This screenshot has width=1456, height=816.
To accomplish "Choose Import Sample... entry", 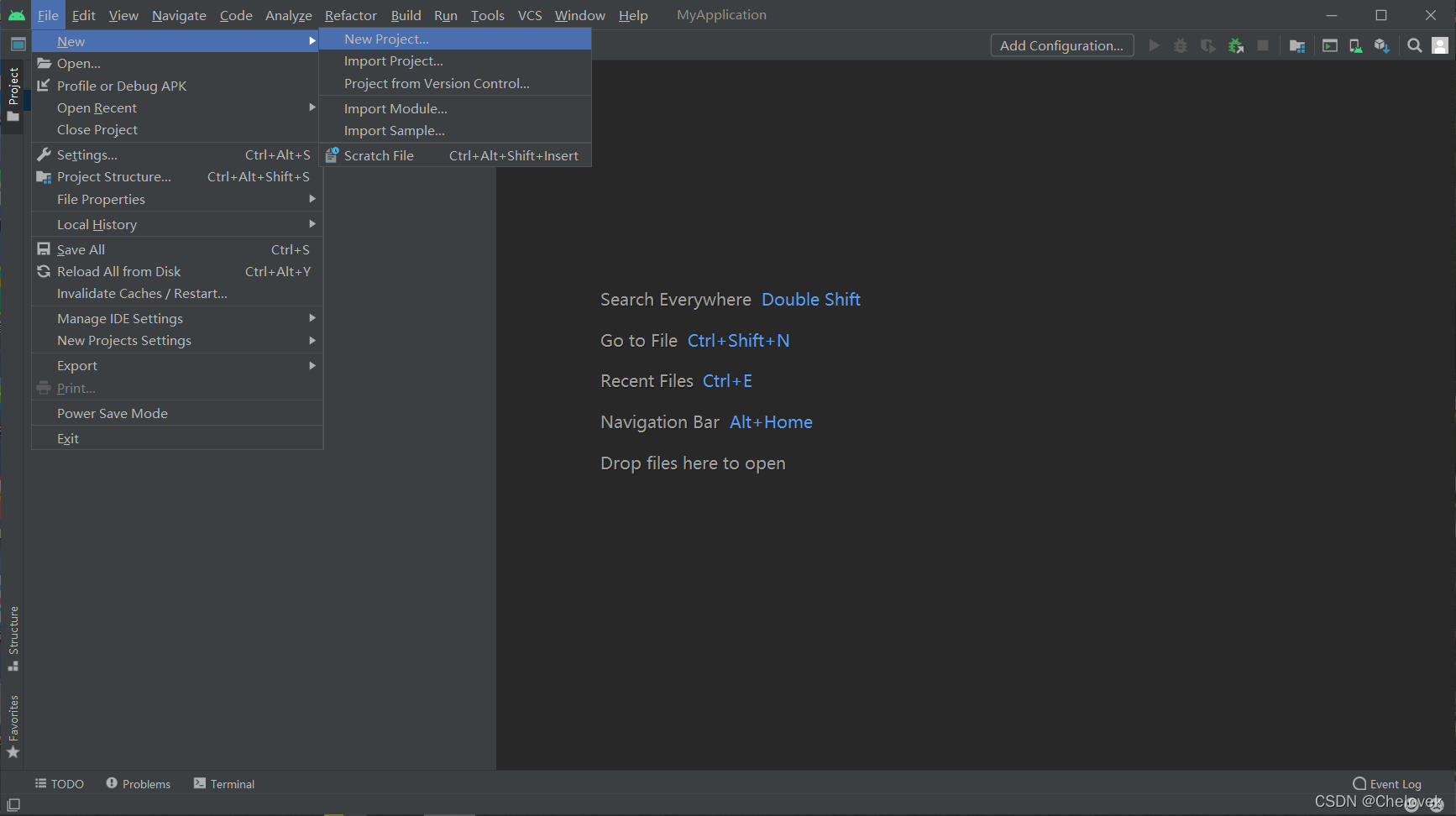I will point(455,130).
